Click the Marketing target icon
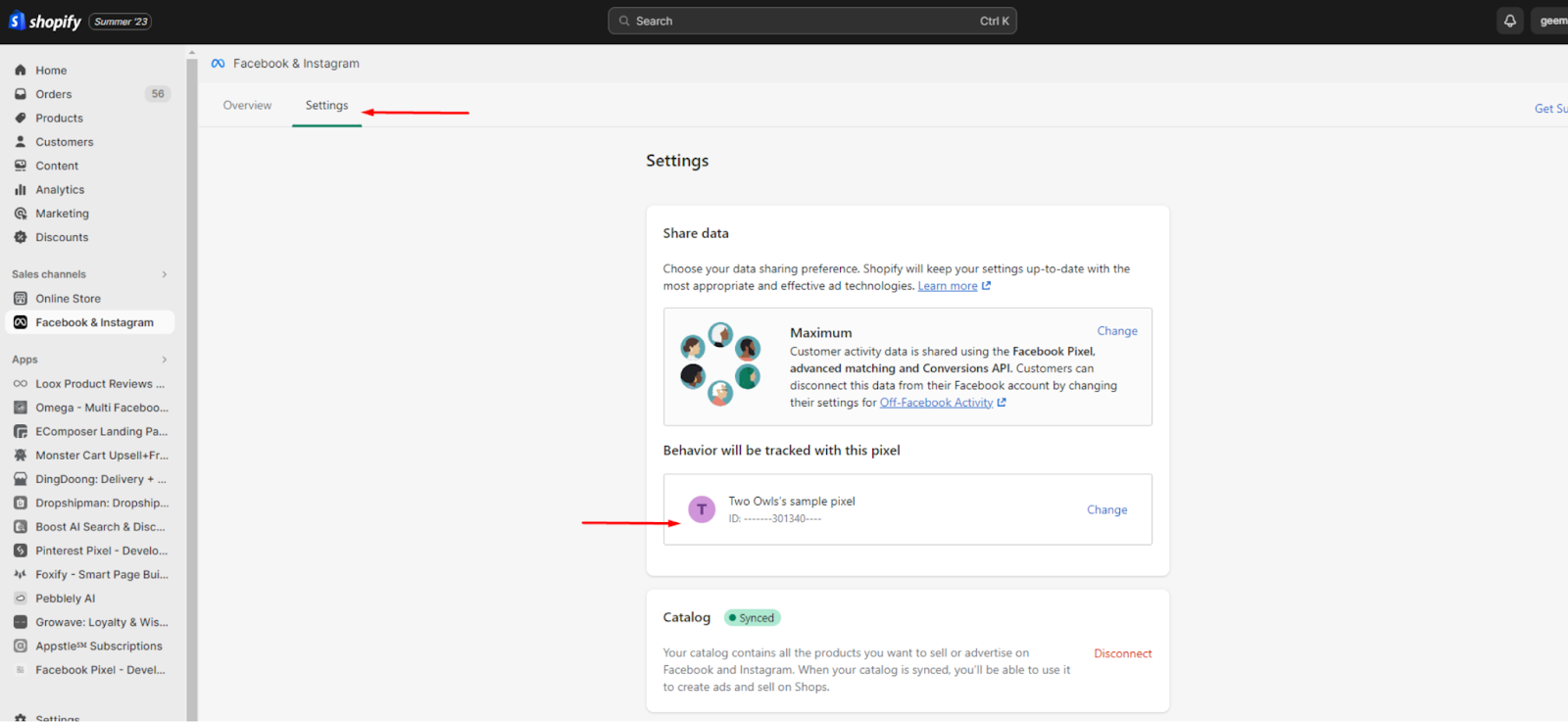Screen dimensions: 1568x722 [21, 214]
